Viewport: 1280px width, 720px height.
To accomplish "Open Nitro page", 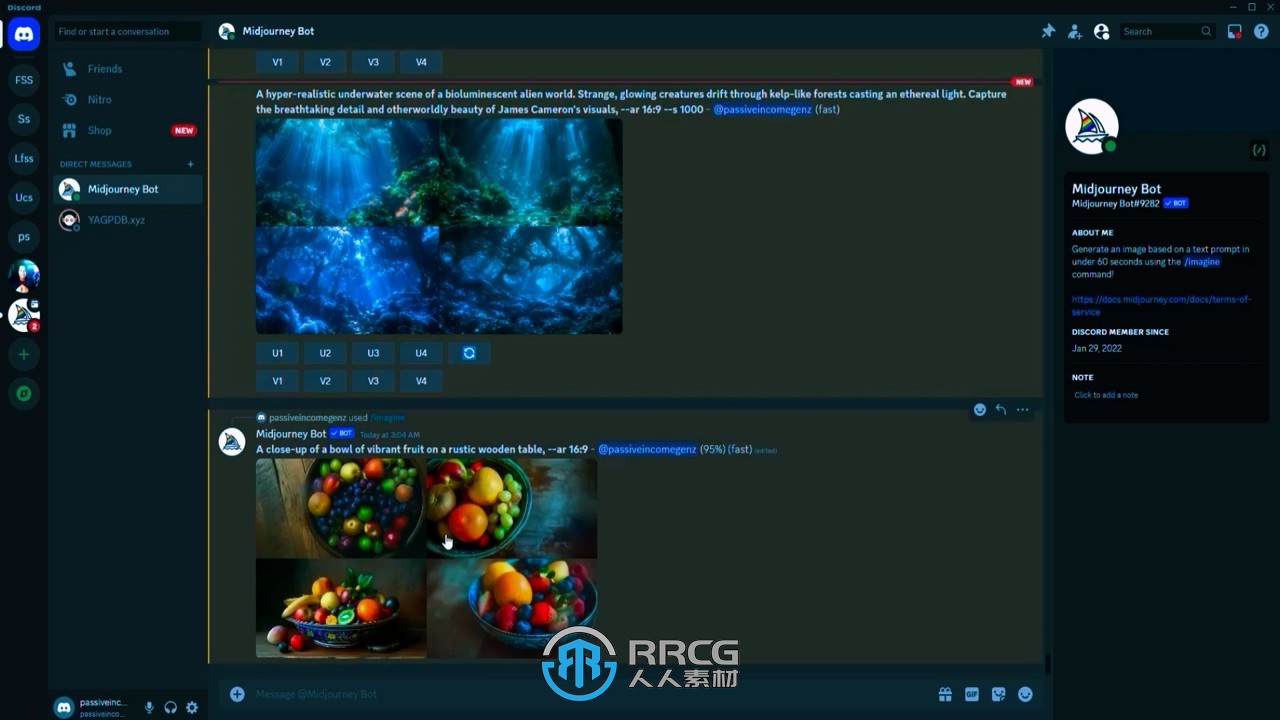I will [x=128, y=100].
